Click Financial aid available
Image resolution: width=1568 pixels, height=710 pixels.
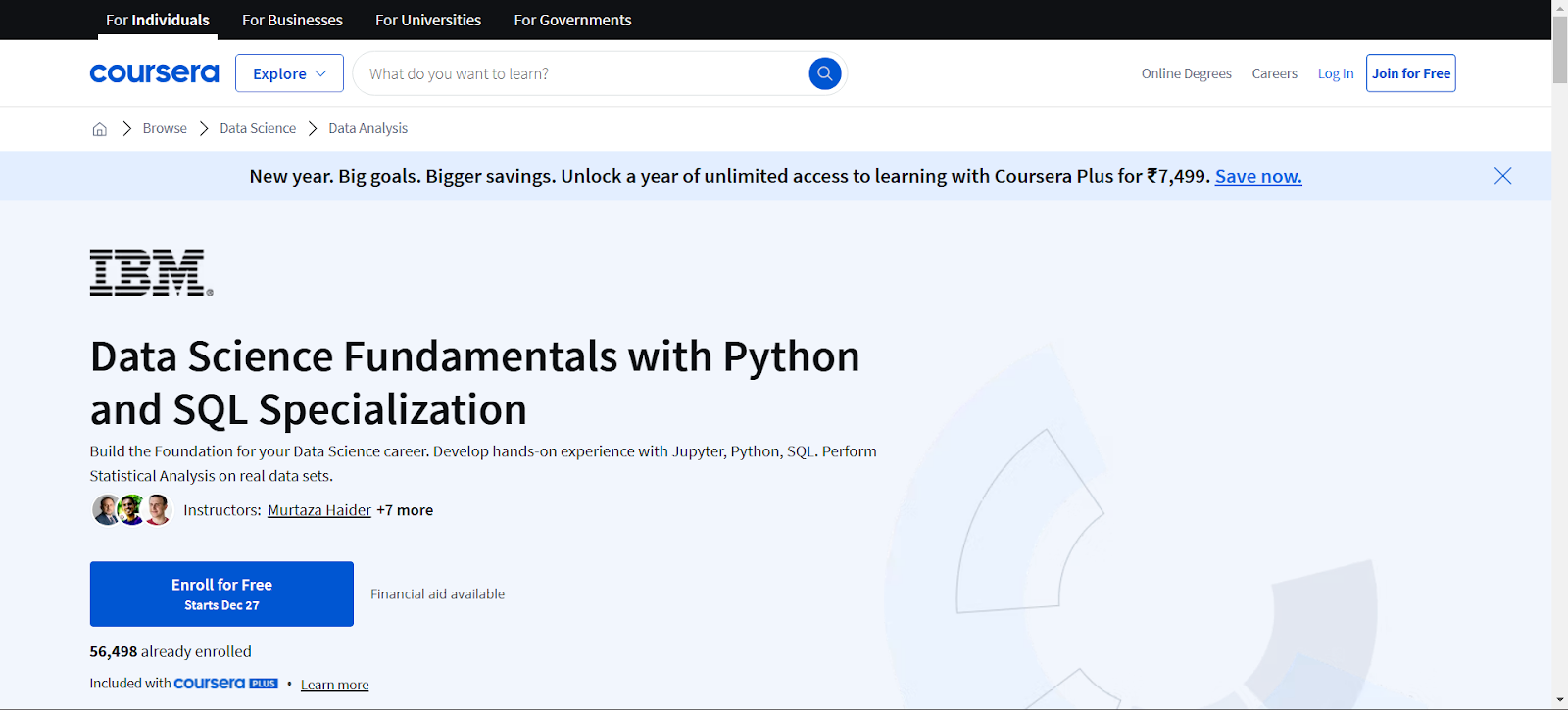pos(437,593)
